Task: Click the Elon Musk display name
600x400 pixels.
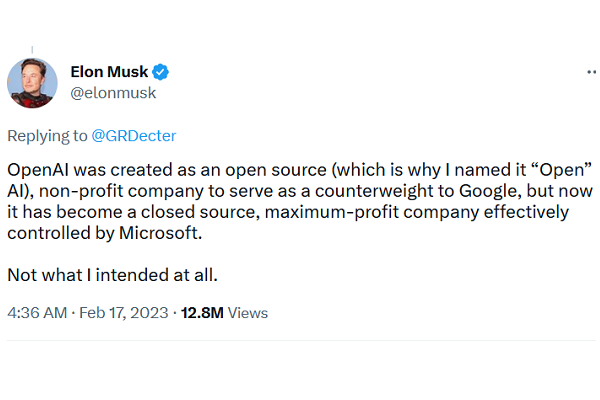Action: point(108,73)
